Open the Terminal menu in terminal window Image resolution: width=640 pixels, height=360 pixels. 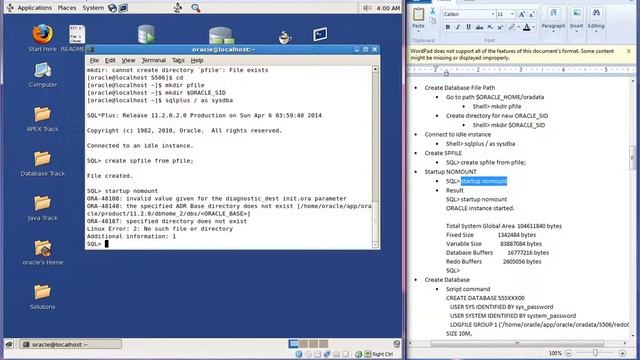pos(153,60)
